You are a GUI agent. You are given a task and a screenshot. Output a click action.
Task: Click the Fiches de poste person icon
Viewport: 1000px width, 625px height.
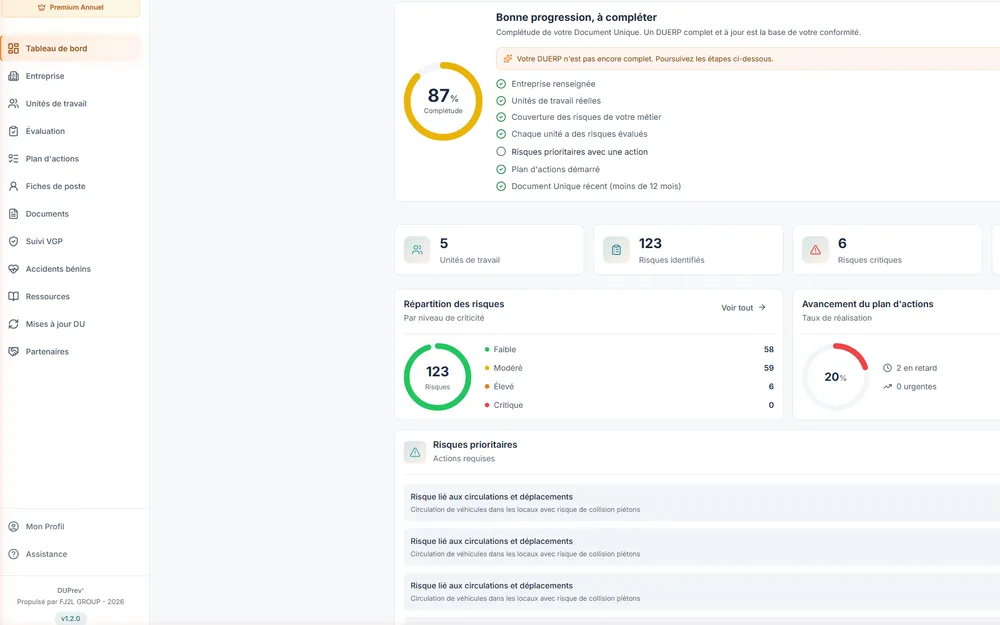pyautogui.click(x=13, y=186)
